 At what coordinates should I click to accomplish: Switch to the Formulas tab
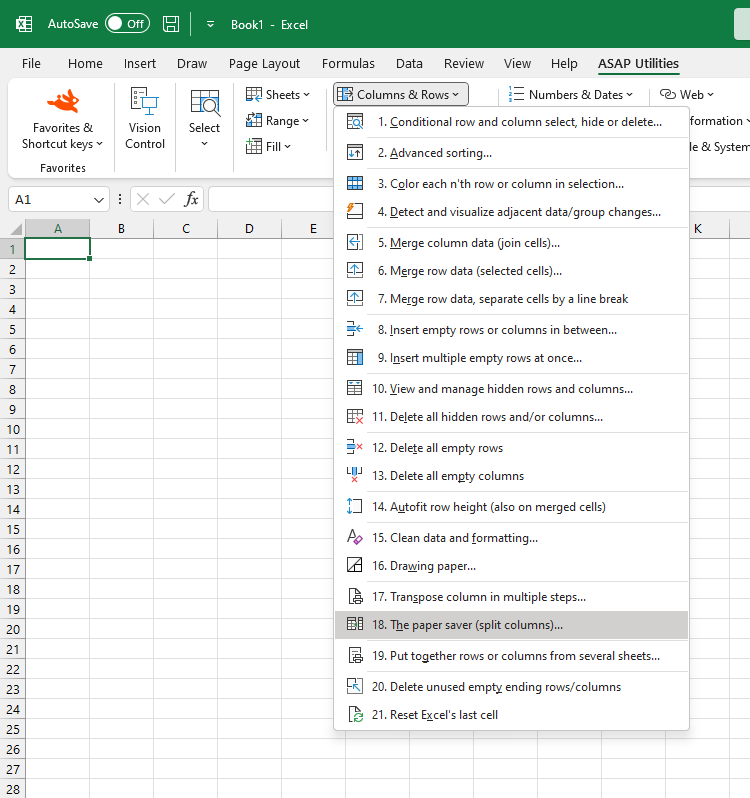coord(348,64)
